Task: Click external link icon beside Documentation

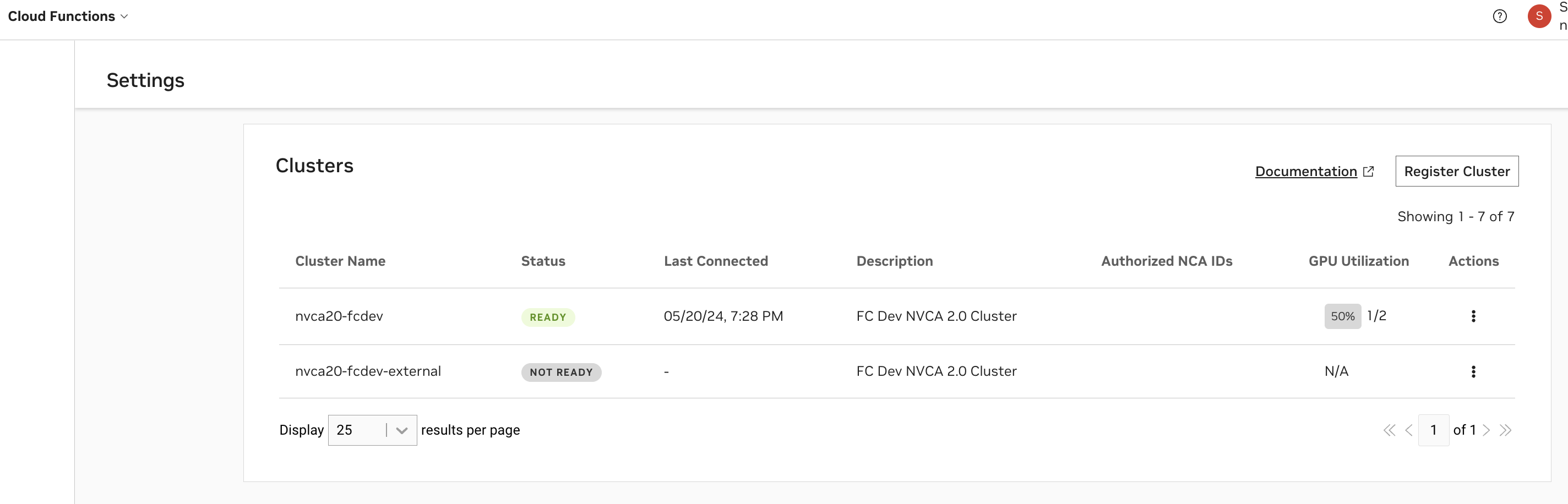Action: click(x=1368, y=172)
